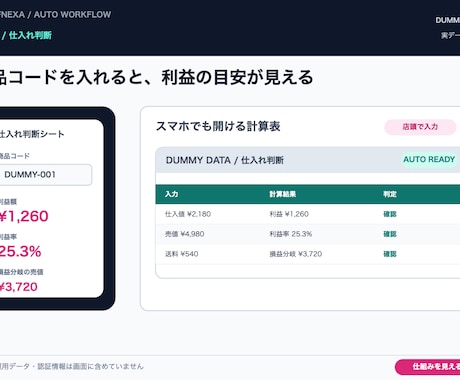The width and height of the screenshot is (460, 380).
Task: Click the 計算結果 column header
Action: (283, 194)
